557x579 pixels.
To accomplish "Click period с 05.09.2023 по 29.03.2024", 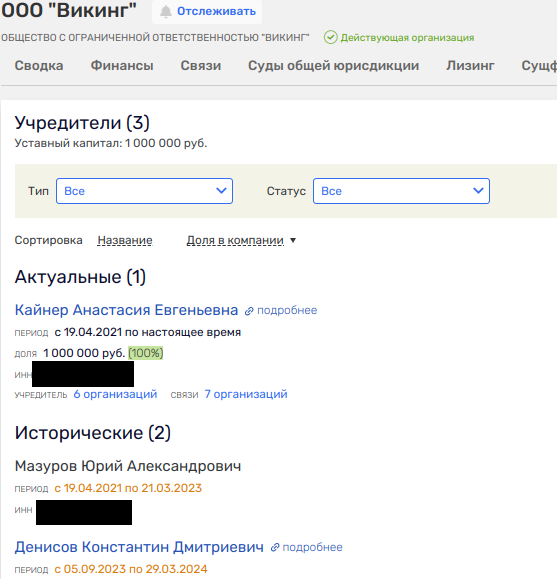I will (131, 569).
